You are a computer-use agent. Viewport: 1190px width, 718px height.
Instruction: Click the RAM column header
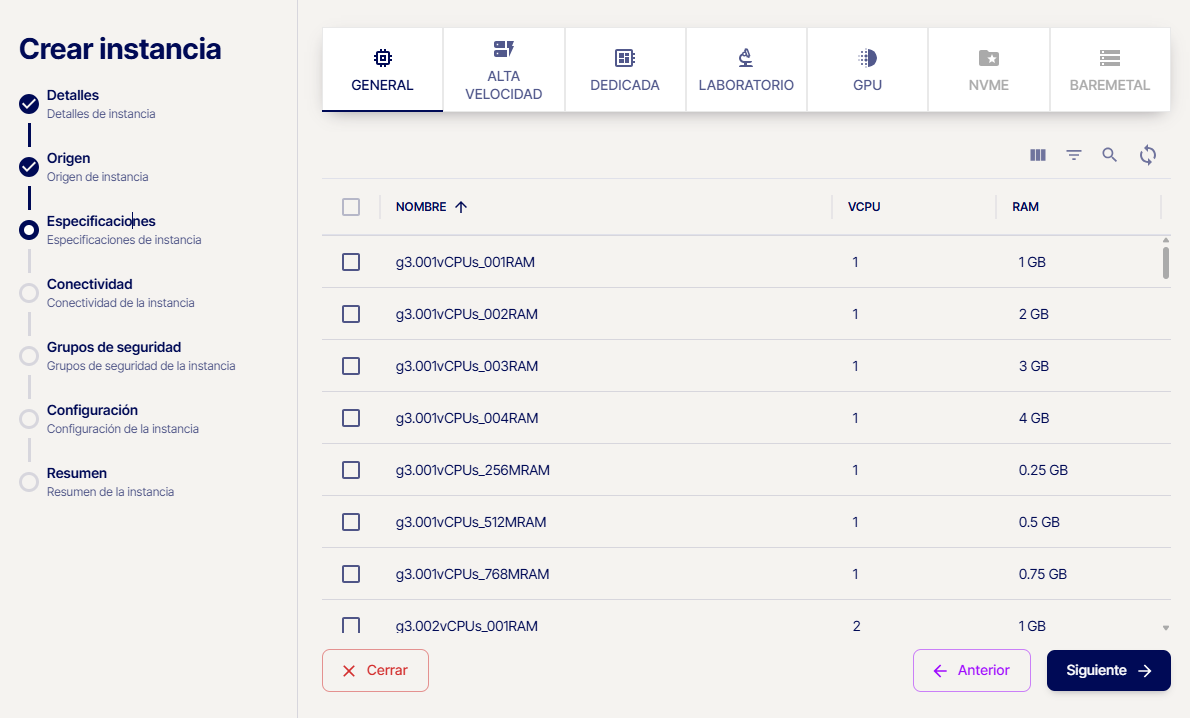(1025, 207)
